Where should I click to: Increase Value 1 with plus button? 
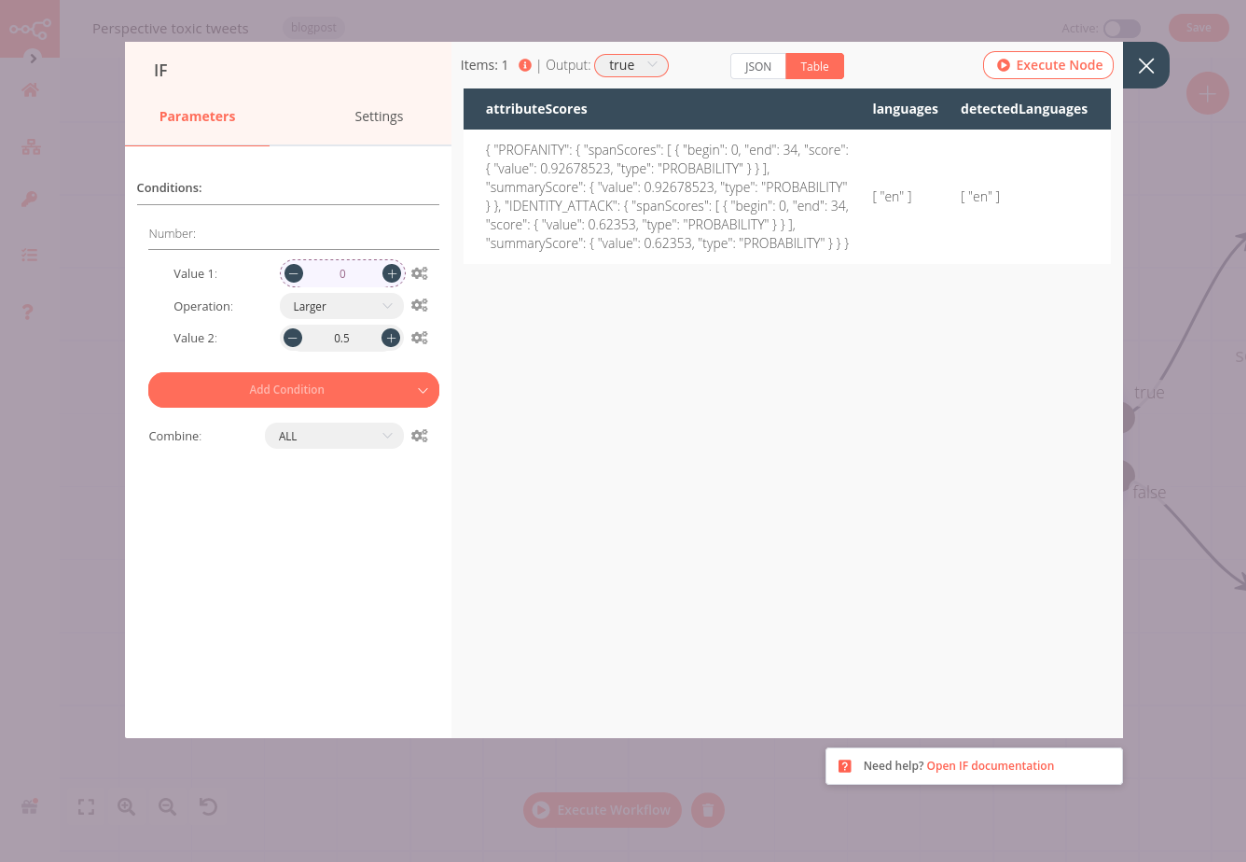coord(391,273)
